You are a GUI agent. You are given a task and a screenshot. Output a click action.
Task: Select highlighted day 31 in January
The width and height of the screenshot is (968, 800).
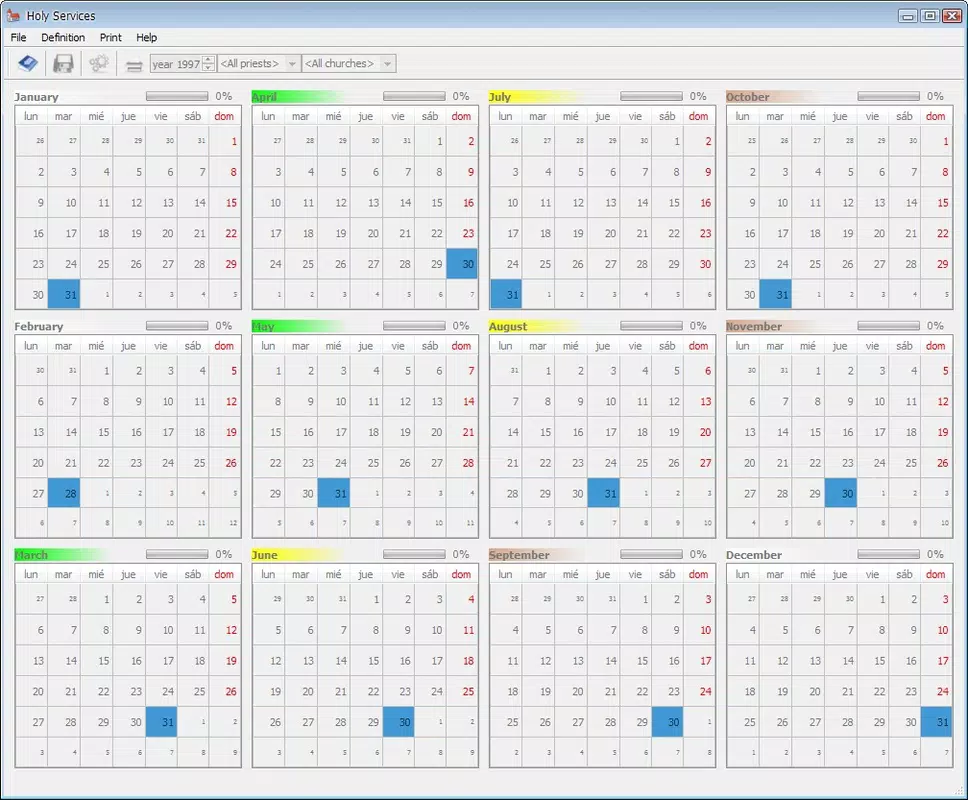pyautogui.click(x=64, y=294)
